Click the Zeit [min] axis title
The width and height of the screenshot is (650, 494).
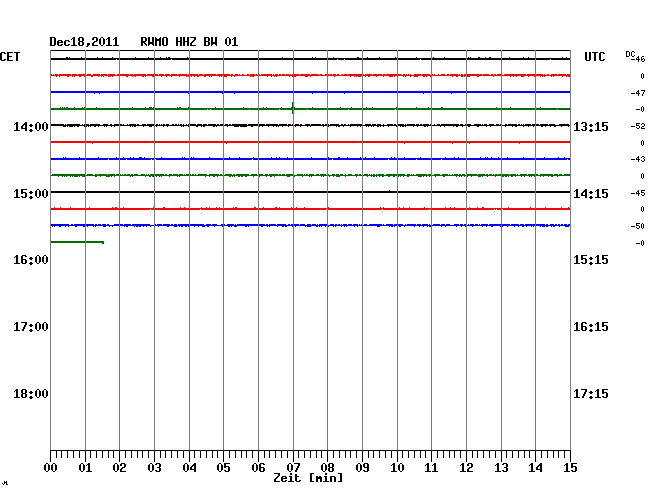308,478
